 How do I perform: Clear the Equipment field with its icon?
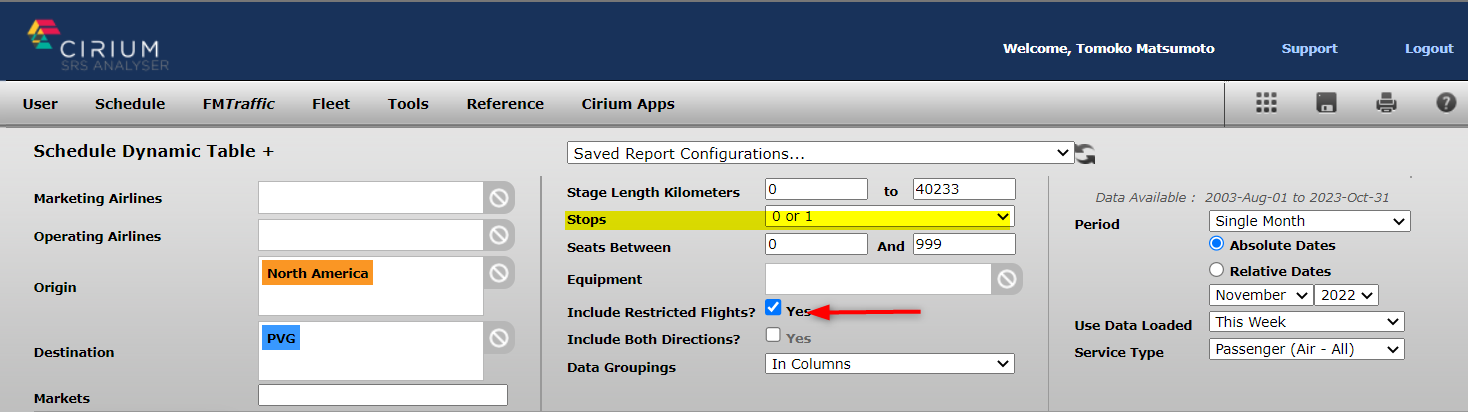click(1007, 279)
